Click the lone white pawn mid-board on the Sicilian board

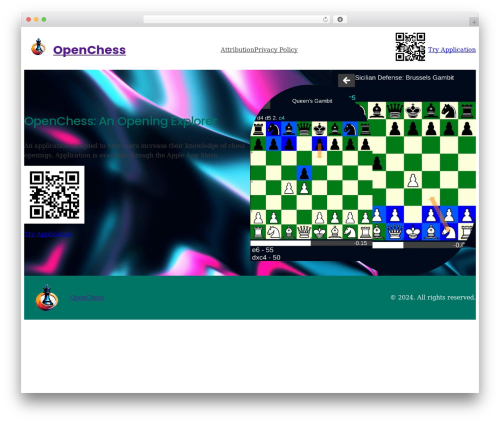pyautogui.click(x=413, y=180)
